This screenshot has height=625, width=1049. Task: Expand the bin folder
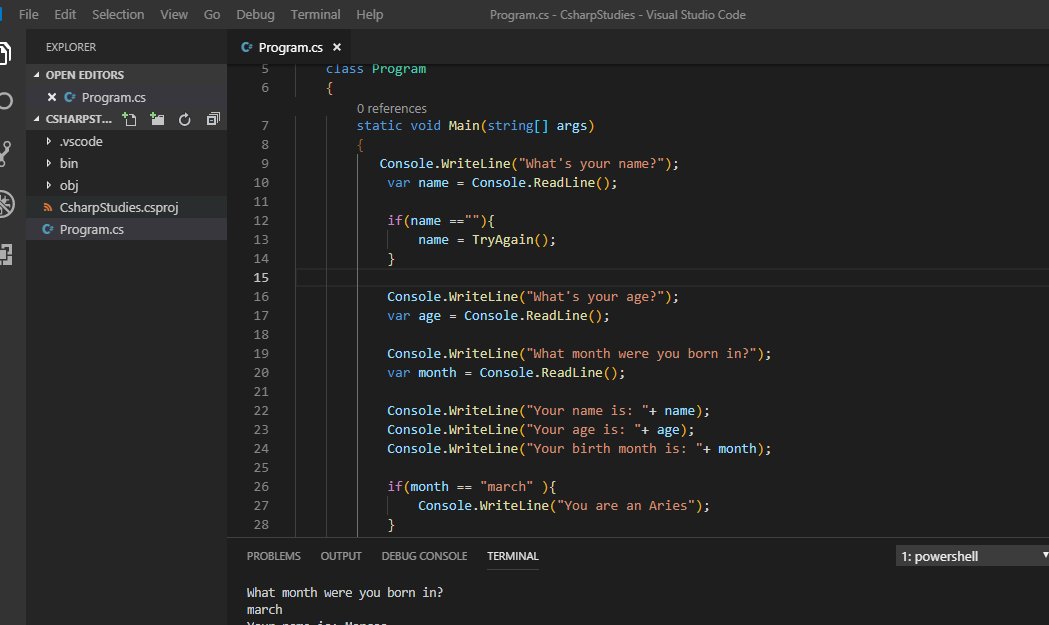tap(68, 163)
